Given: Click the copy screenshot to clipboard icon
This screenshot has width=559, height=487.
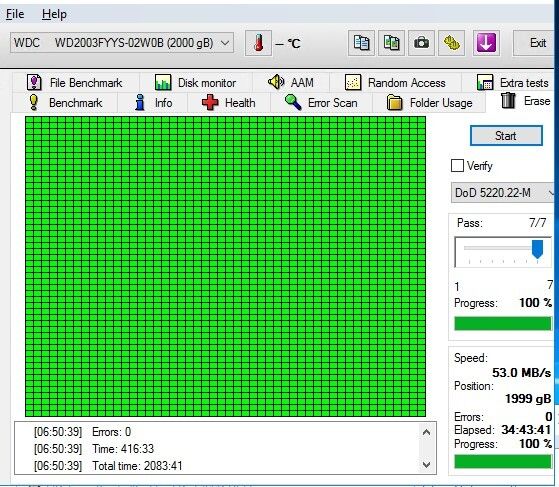Looking at the screenshot, I should point(391,43).
